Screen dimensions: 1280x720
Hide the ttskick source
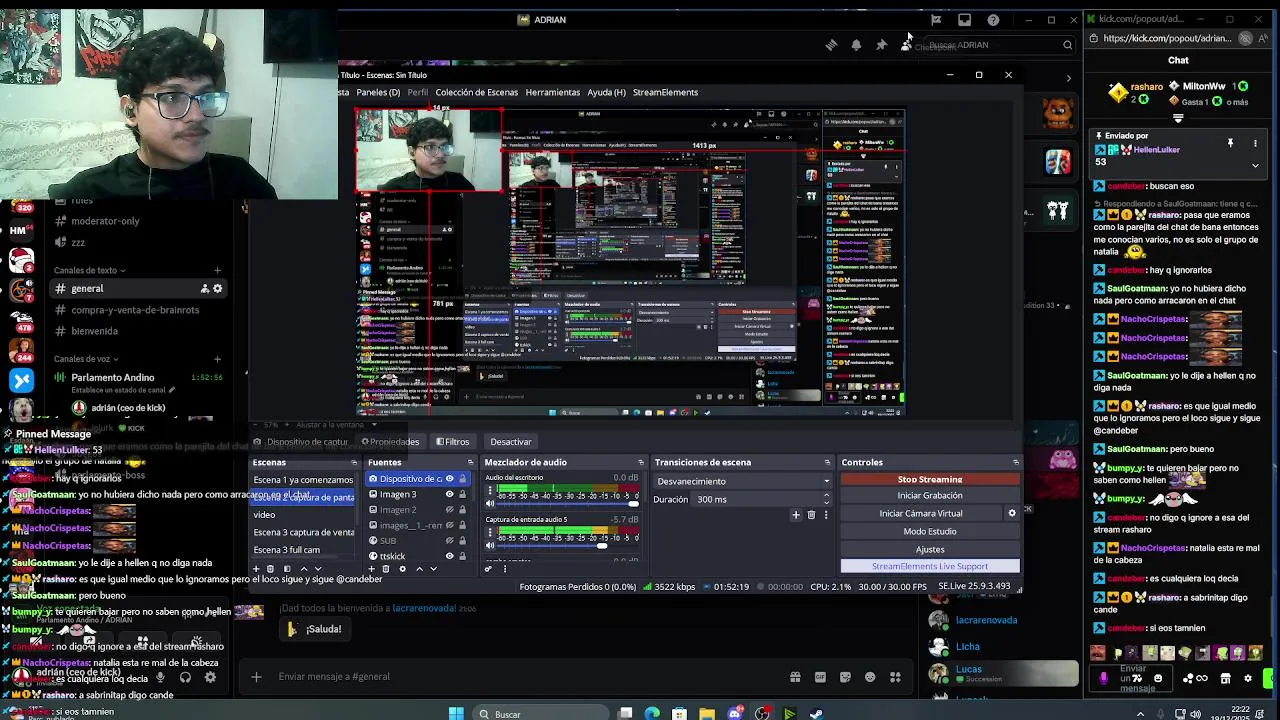click(x=449, y=556)
